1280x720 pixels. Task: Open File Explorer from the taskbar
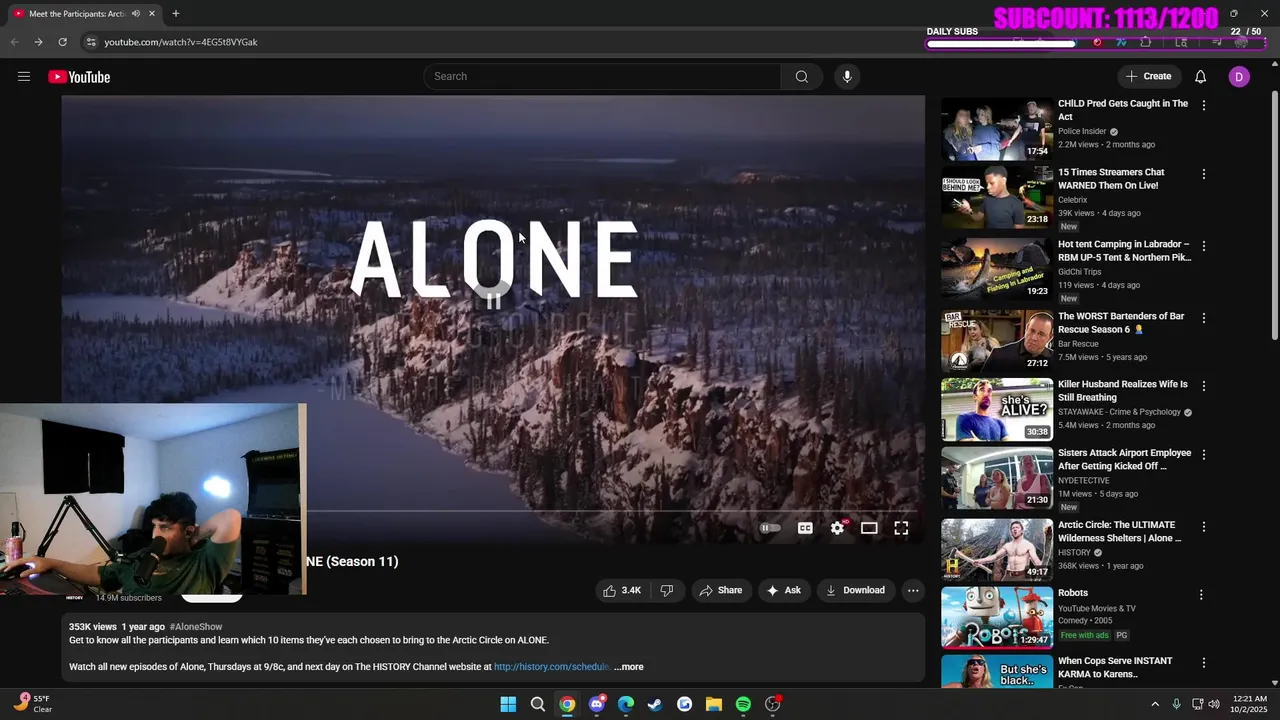[714, 705]
